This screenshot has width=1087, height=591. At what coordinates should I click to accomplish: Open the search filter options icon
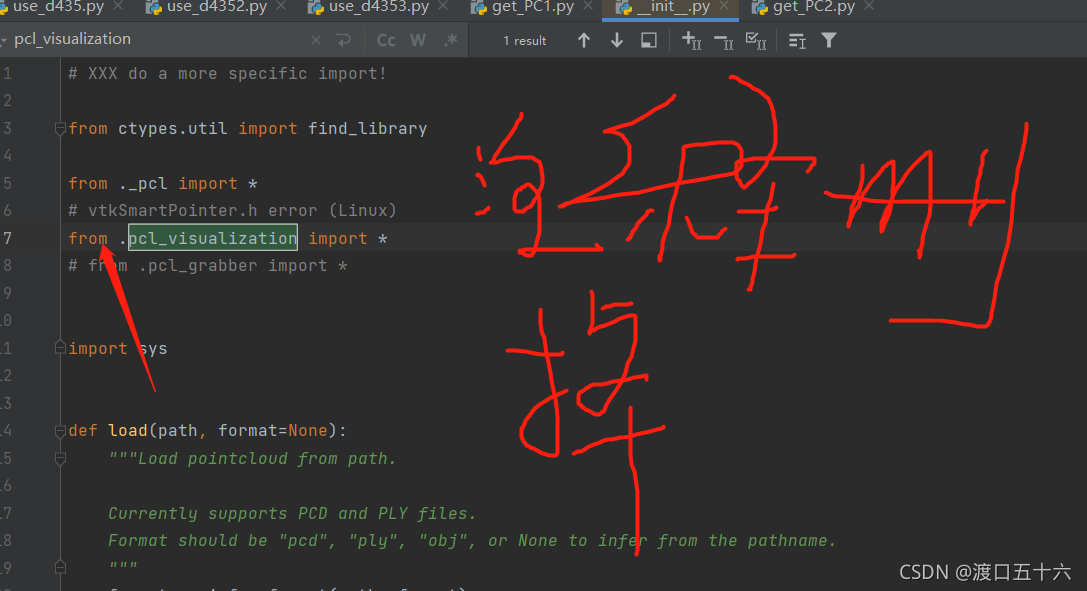pyautogui.click(x=829, y=40)
